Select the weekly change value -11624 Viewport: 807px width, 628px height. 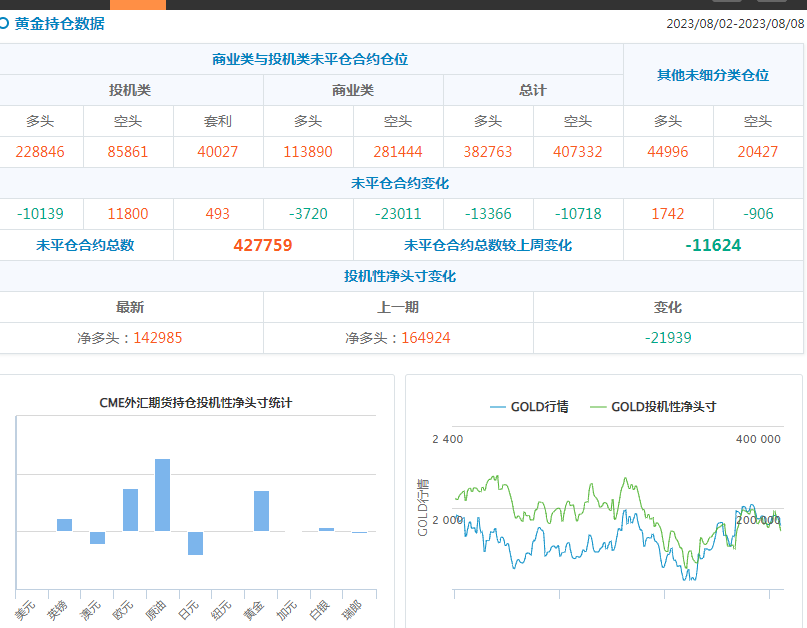coord(713,245)
